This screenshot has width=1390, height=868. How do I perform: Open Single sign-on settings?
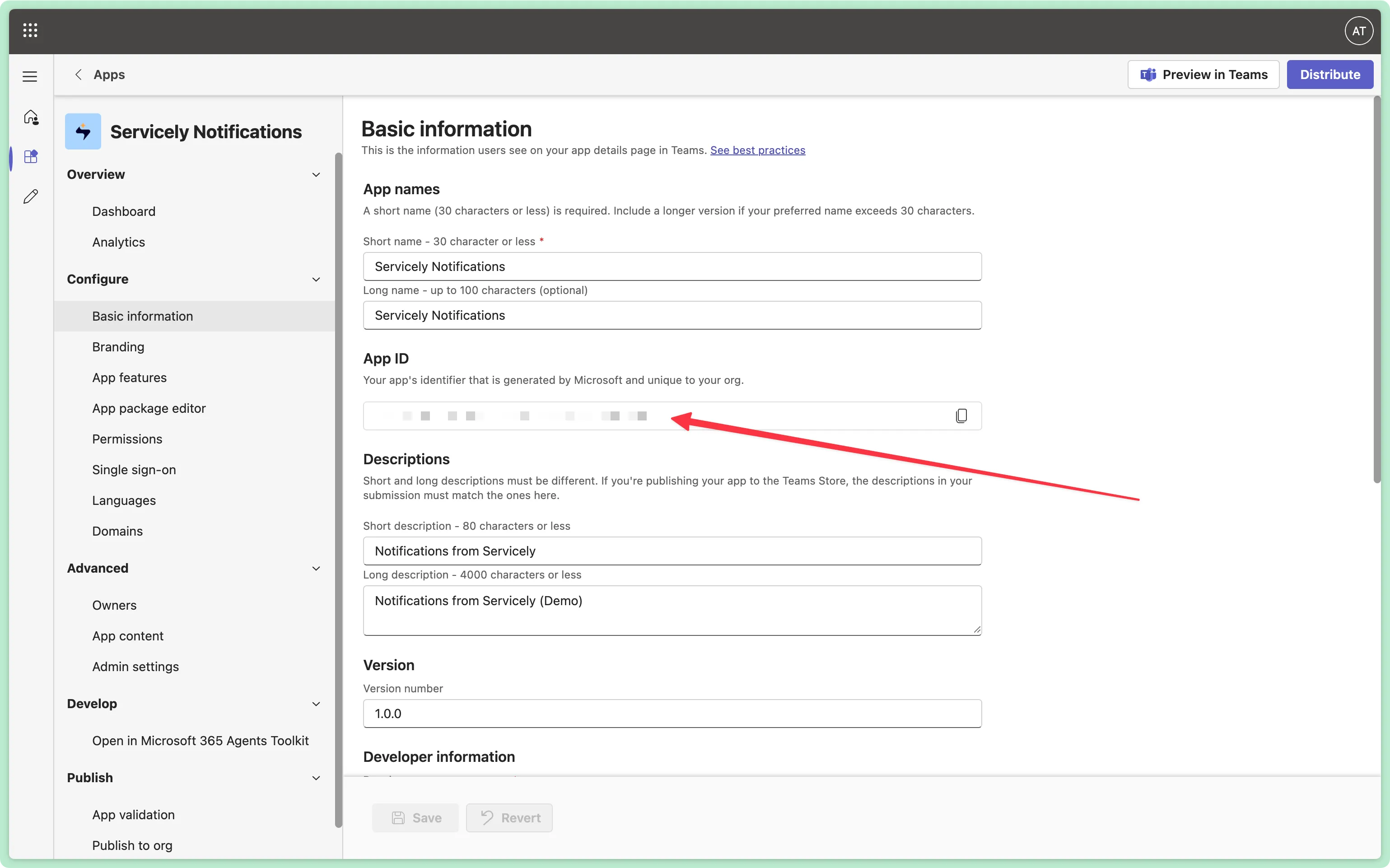(x=134, y=470)
